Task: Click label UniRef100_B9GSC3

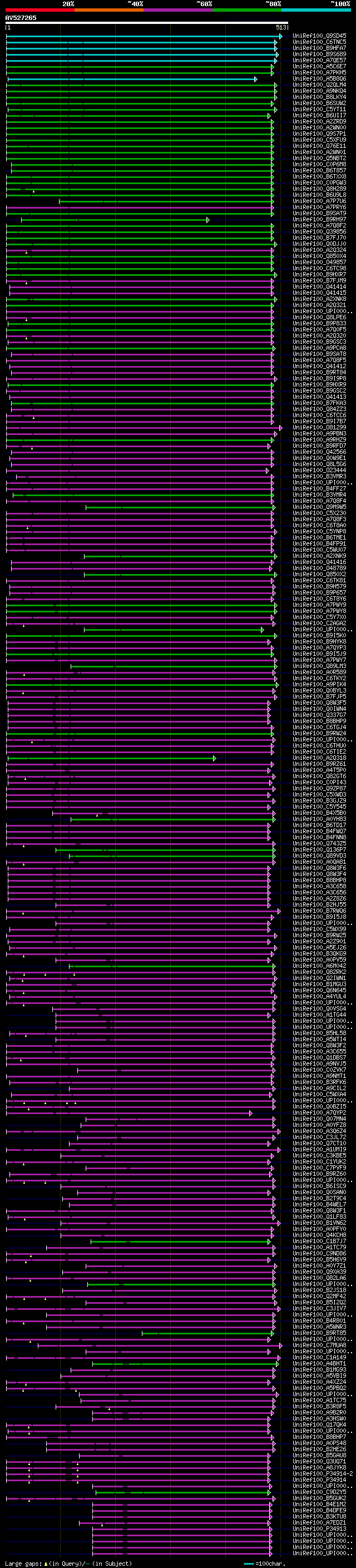Action: point(319,342)
